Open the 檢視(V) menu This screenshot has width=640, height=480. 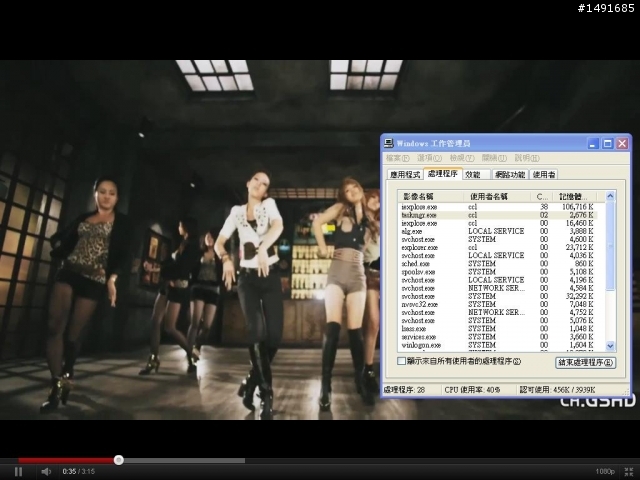tap(462, 158)
